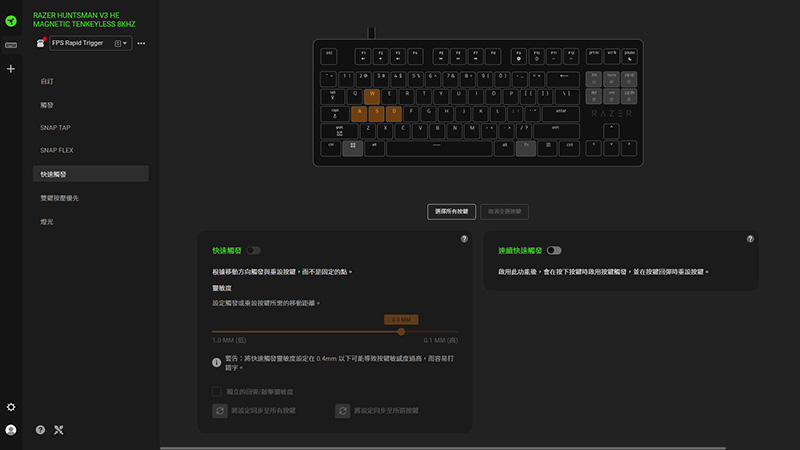Select the left ctrl key

click(331, 148)
